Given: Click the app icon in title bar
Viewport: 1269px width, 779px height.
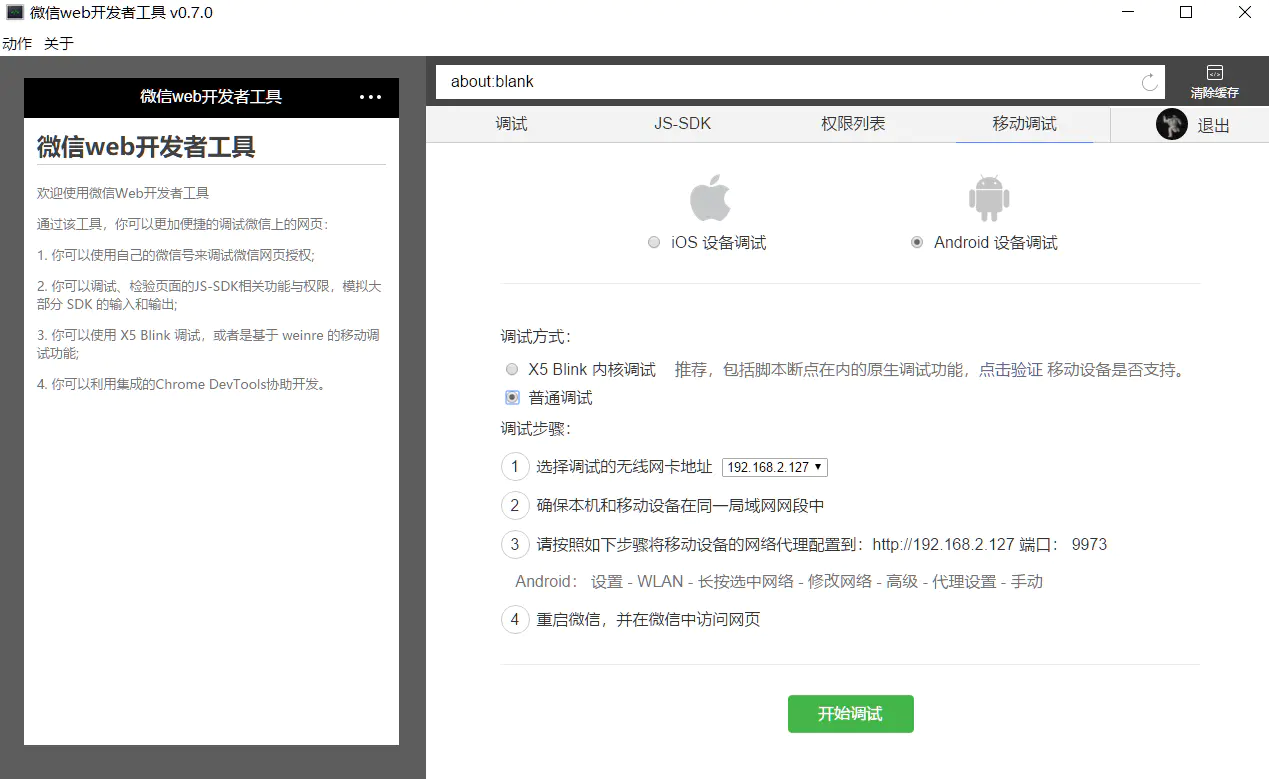Looking at the screenshot, I should pos(15,13).
